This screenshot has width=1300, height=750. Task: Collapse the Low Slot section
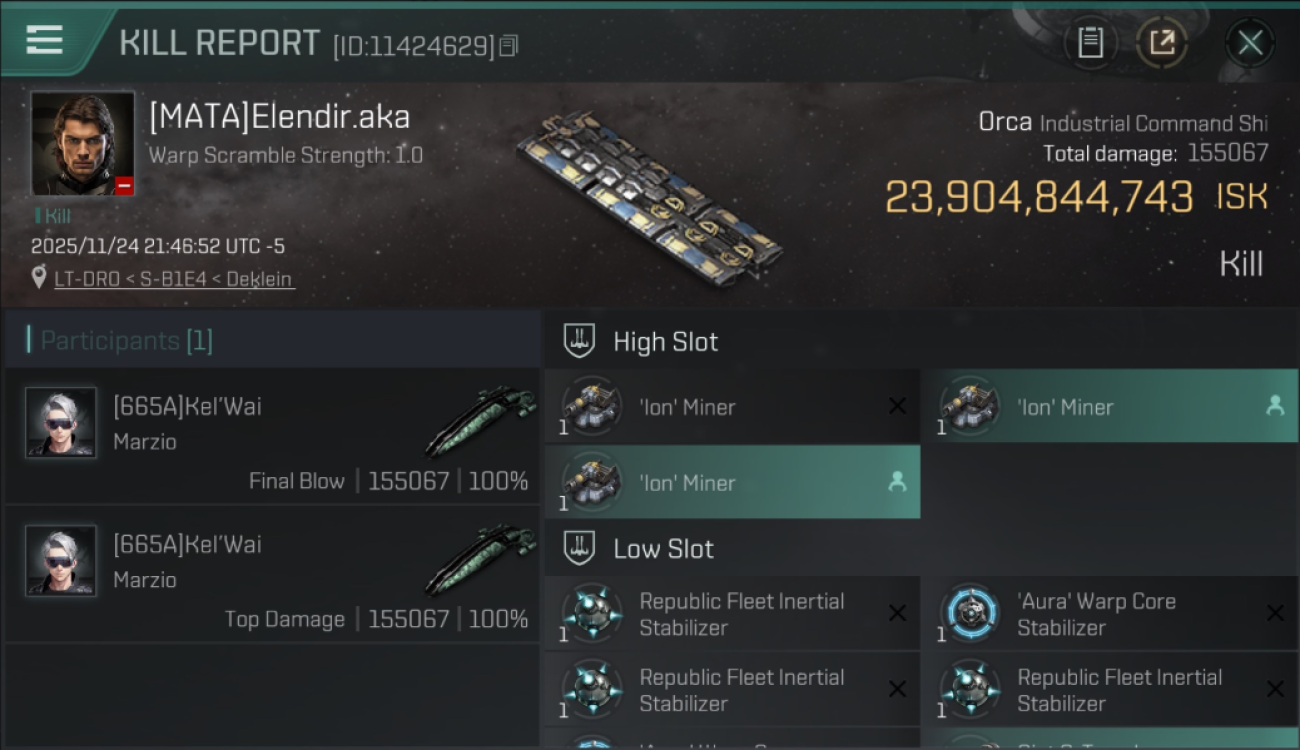click(663, 549)
